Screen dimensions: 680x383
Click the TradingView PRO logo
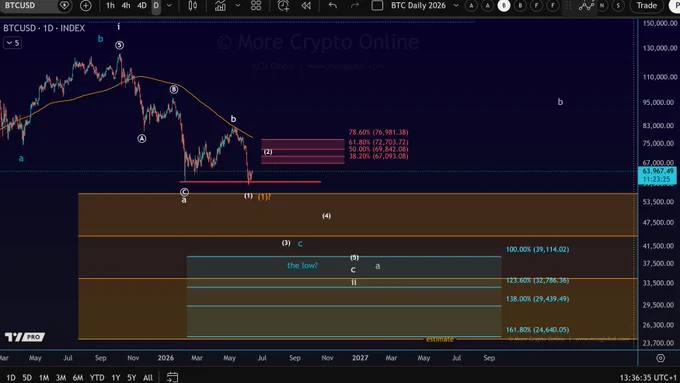pos(25,337)
